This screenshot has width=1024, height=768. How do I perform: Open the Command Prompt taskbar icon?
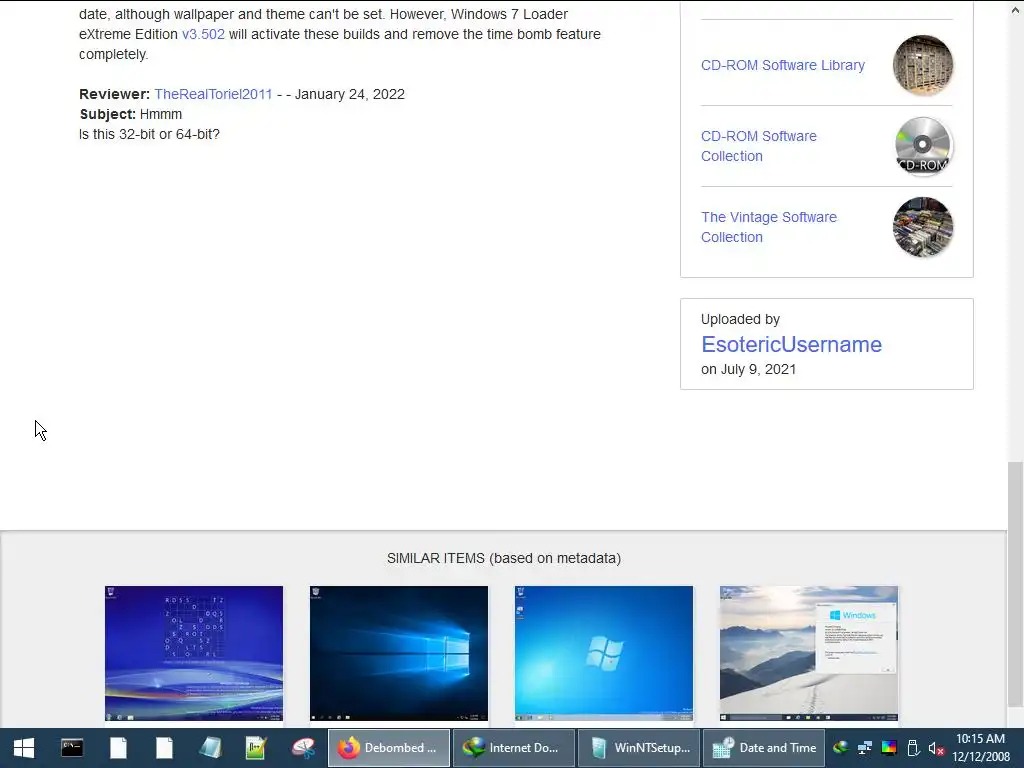(72, 748)
